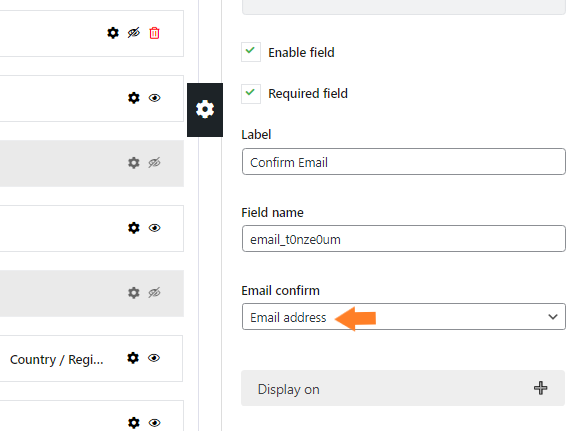Select the Country / Regi... field row
580x431 pixels.
tap(91, 358)
